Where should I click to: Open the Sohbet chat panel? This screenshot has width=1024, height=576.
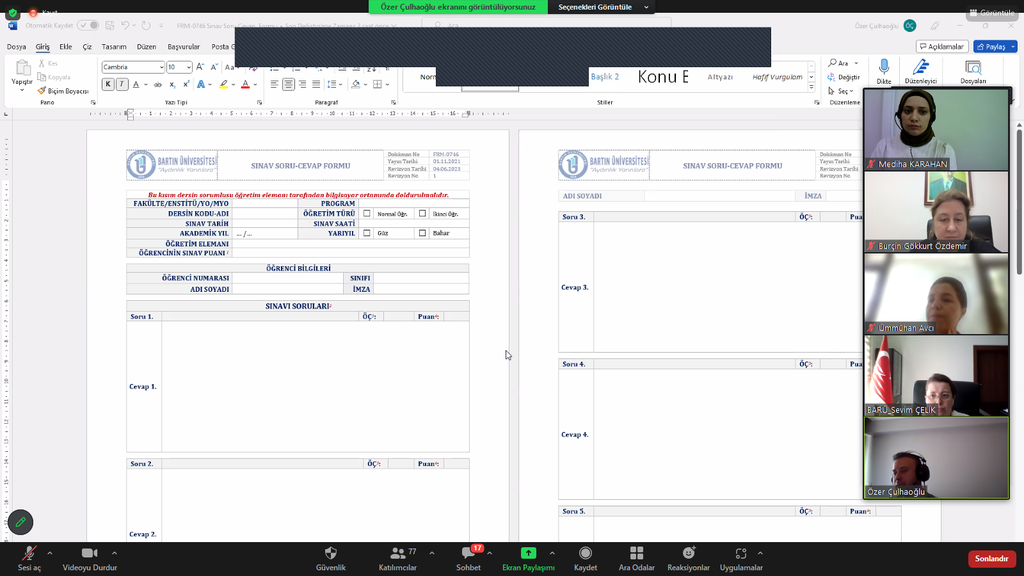click(468, 554)
